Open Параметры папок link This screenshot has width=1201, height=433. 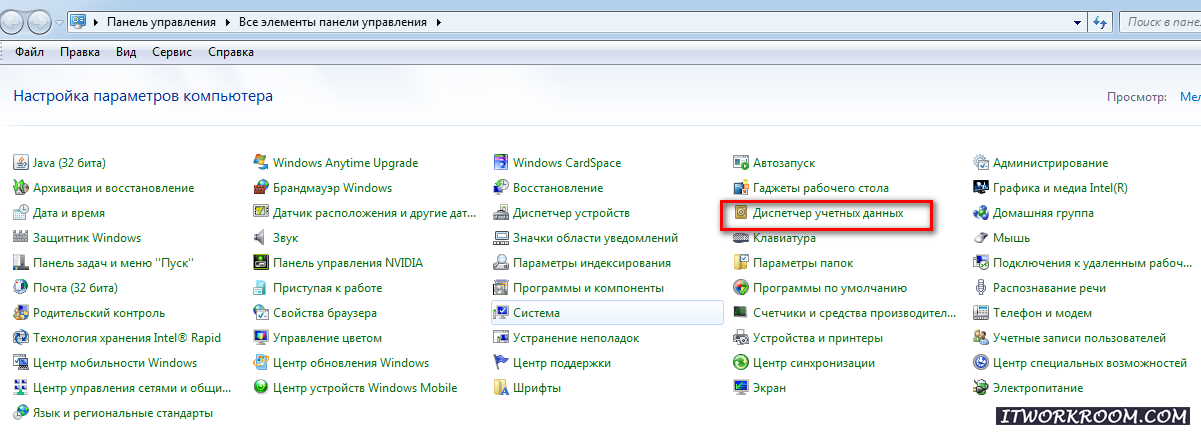click(803, 263)
